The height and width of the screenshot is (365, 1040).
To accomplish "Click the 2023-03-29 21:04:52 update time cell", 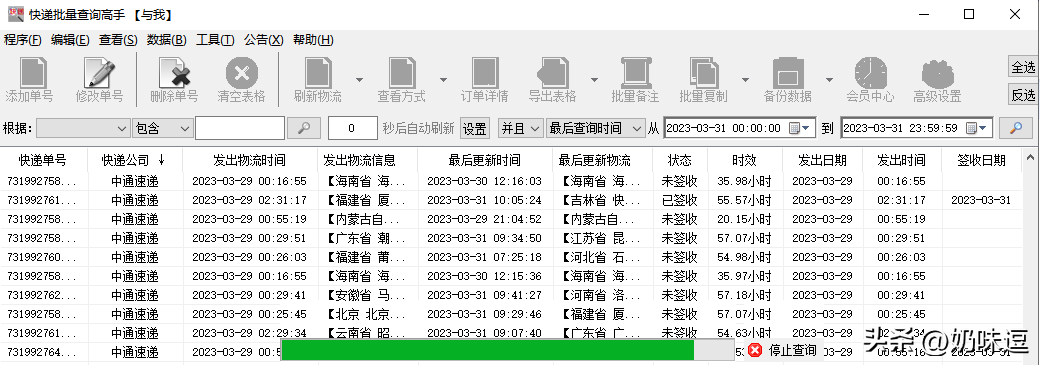I will pos(484,219).
